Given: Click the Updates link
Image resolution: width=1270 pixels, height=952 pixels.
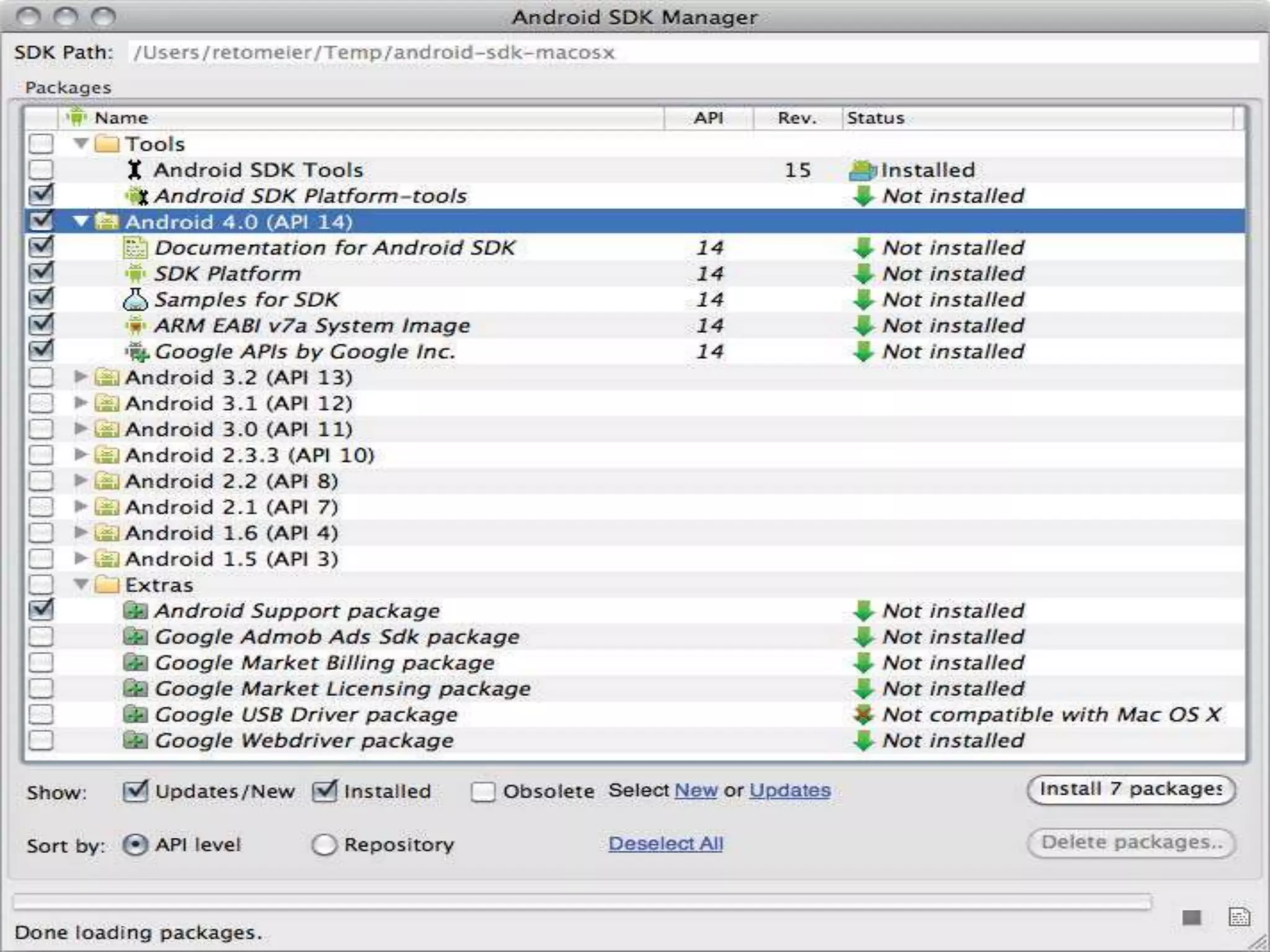Looking at the screenshot, I should [789, 791].
